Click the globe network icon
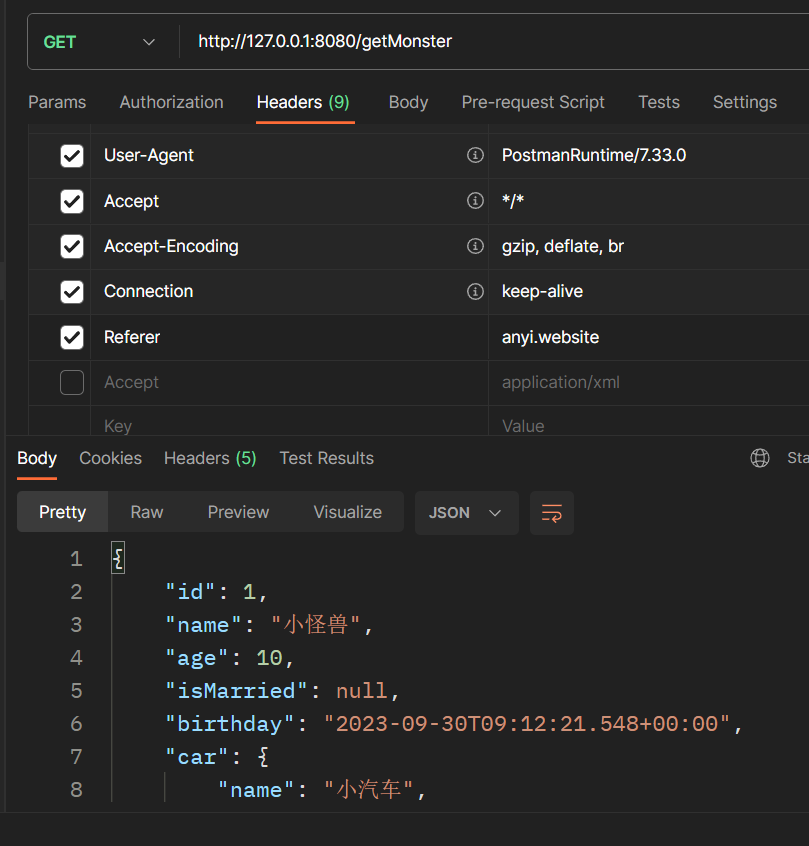 click(x=760, y=458)
